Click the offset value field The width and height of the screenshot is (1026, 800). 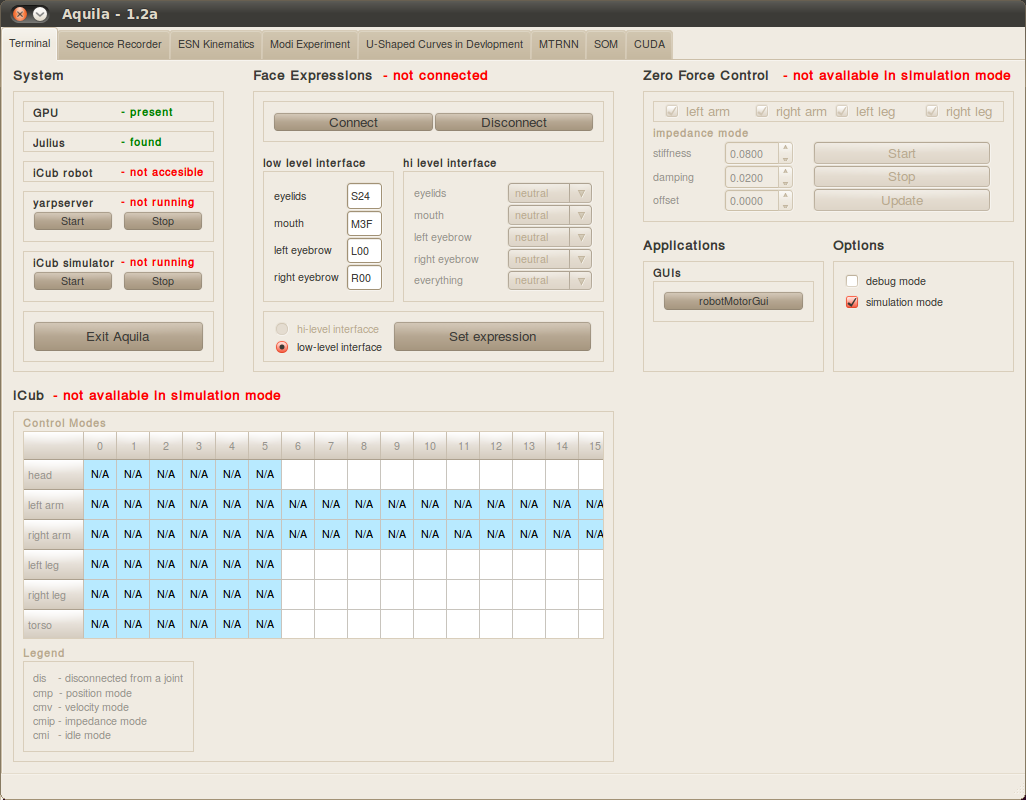pos(752,201)
